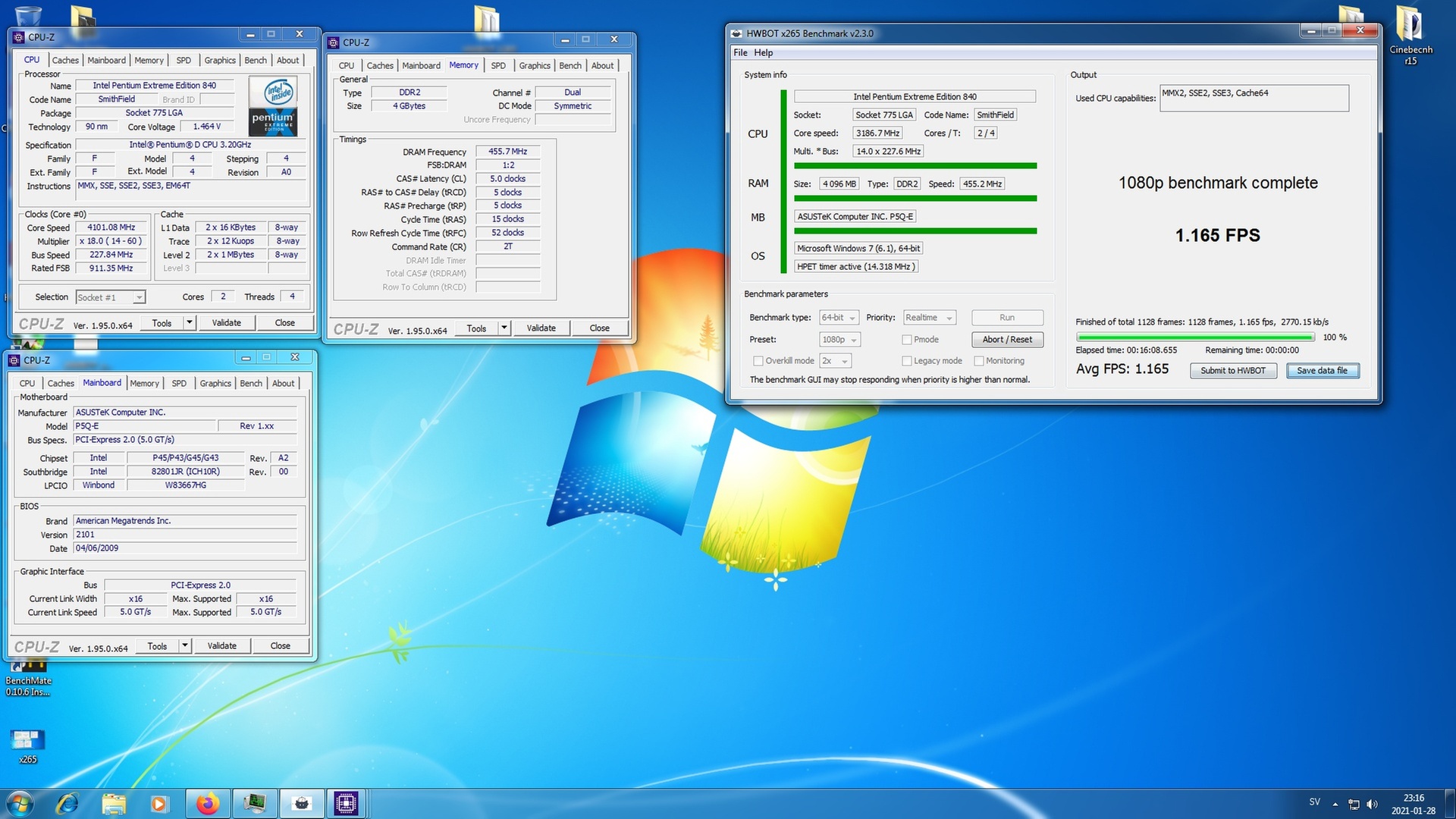Switch to Graphics tab in CPU-Z Mainboard window
This screenshot has height=819, width=1456.
[215, 383]
